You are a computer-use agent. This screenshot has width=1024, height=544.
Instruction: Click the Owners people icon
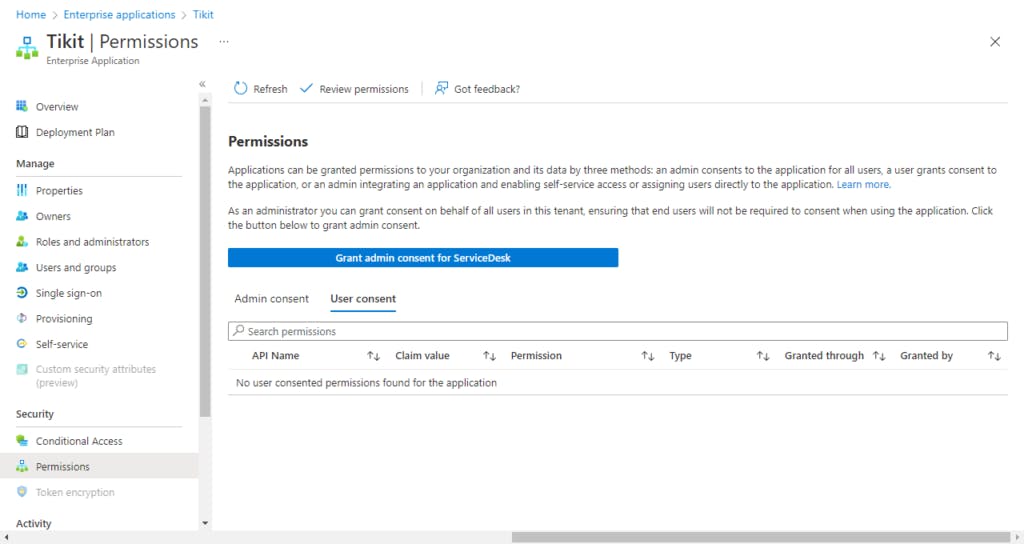(22, 216)
